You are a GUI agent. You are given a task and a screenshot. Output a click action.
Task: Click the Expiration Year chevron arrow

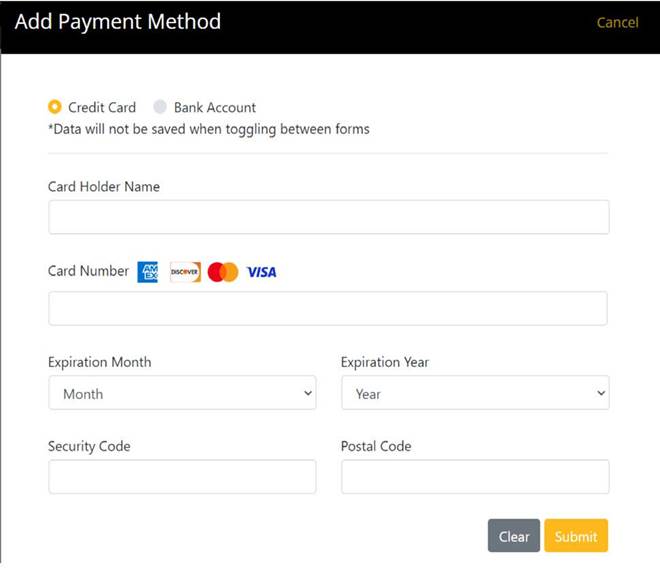[x=601, y=394]
